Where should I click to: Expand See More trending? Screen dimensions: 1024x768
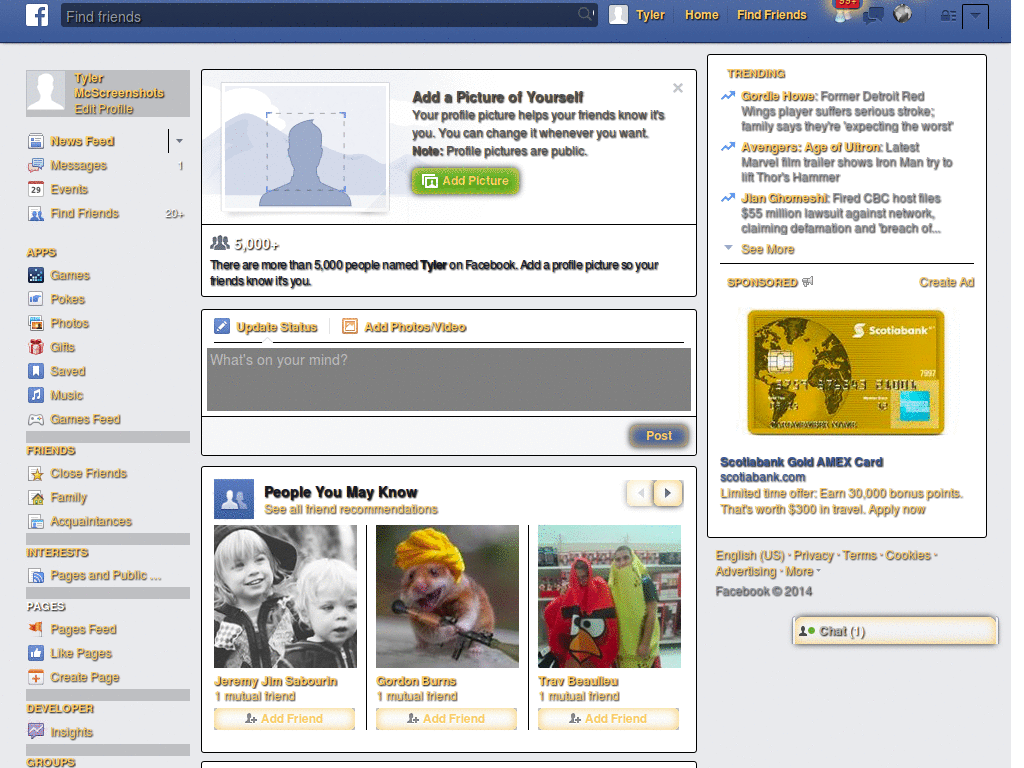tap(767, 249)
